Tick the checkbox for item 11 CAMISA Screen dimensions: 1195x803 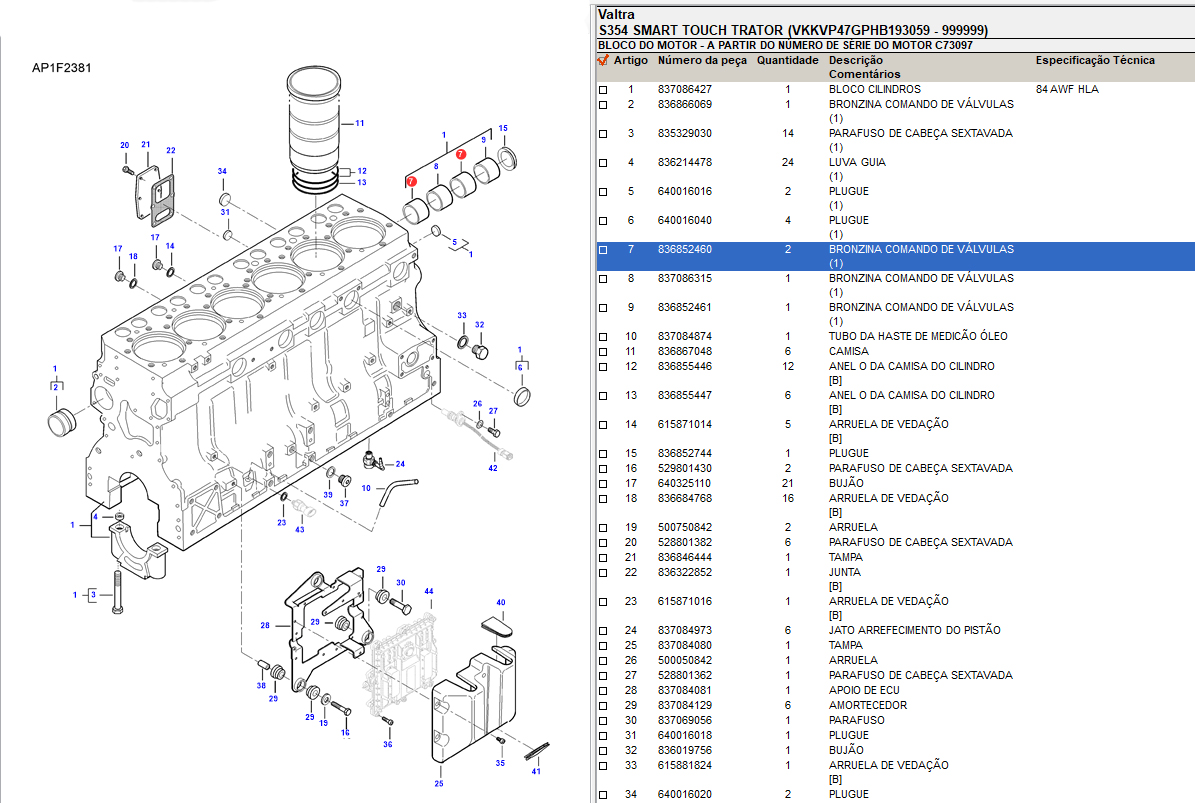pos(603,352)
